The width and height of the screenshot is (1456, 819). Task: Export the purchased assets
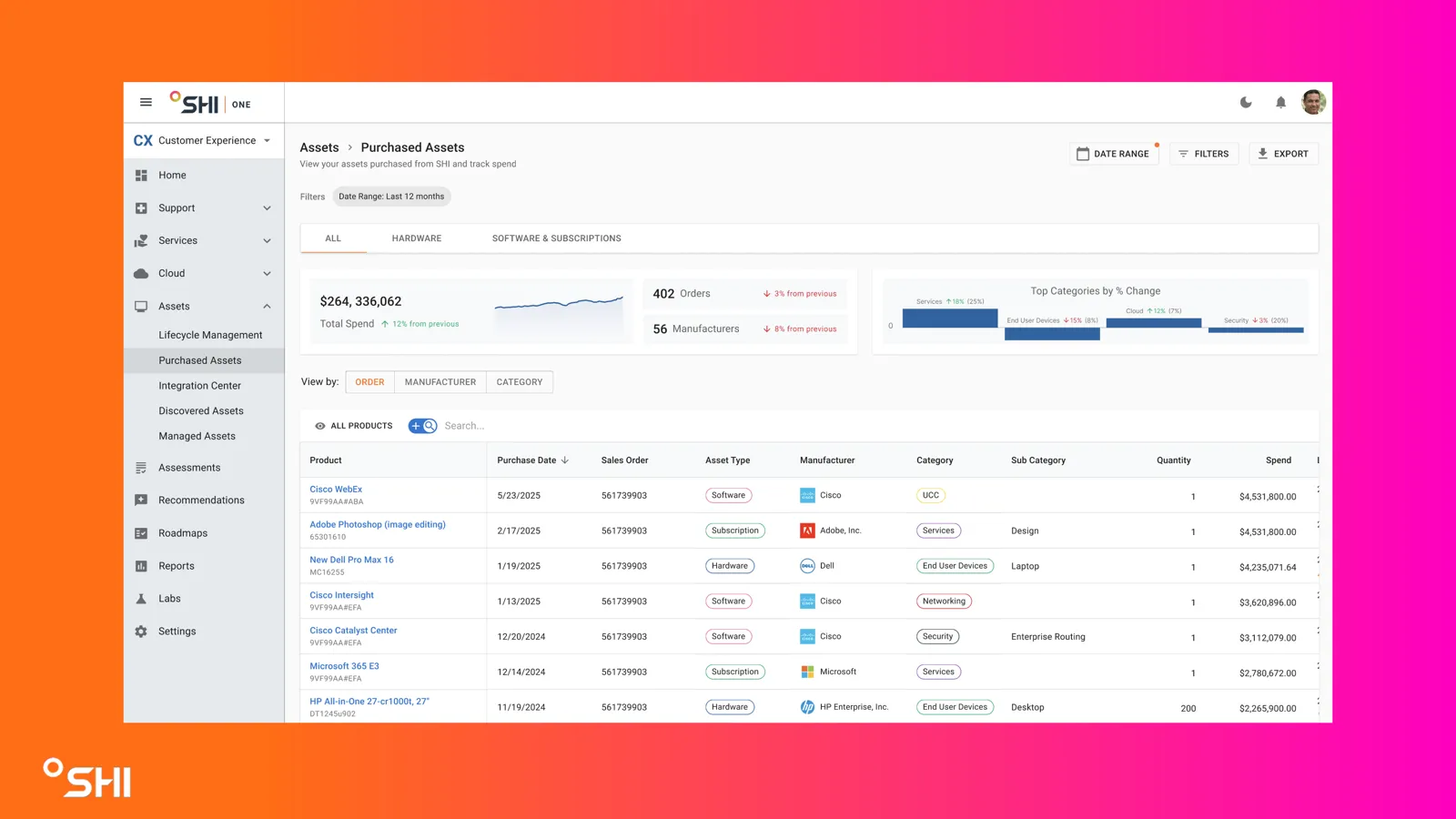tap(1283, 154)
